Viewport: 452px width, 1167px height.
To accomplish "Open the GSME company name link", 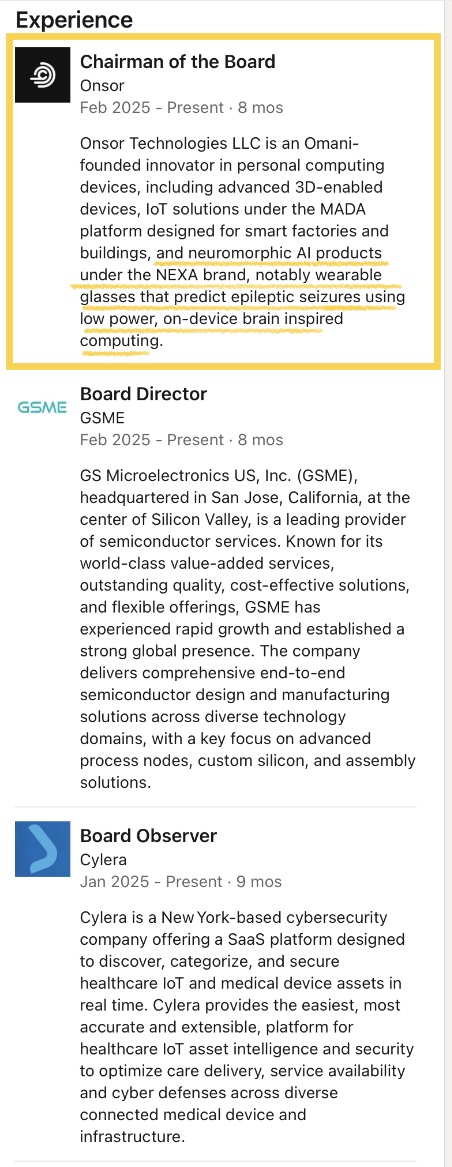I will tap(102, 418).
